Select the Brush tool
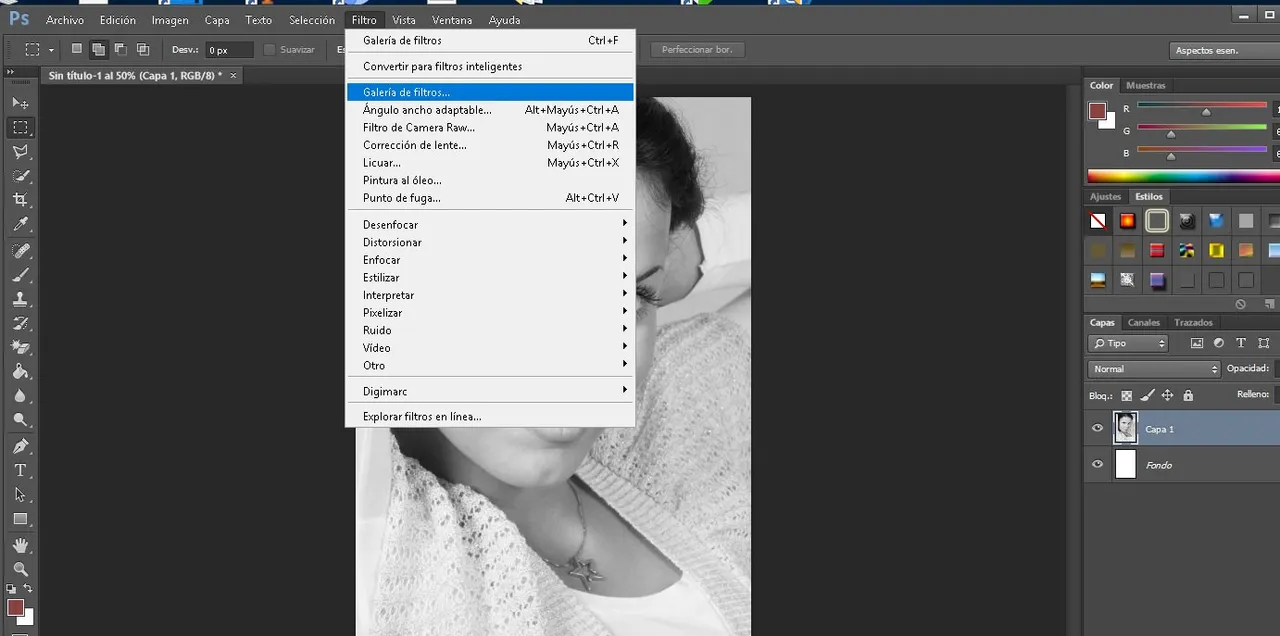1280x636 pixels. 20,274
